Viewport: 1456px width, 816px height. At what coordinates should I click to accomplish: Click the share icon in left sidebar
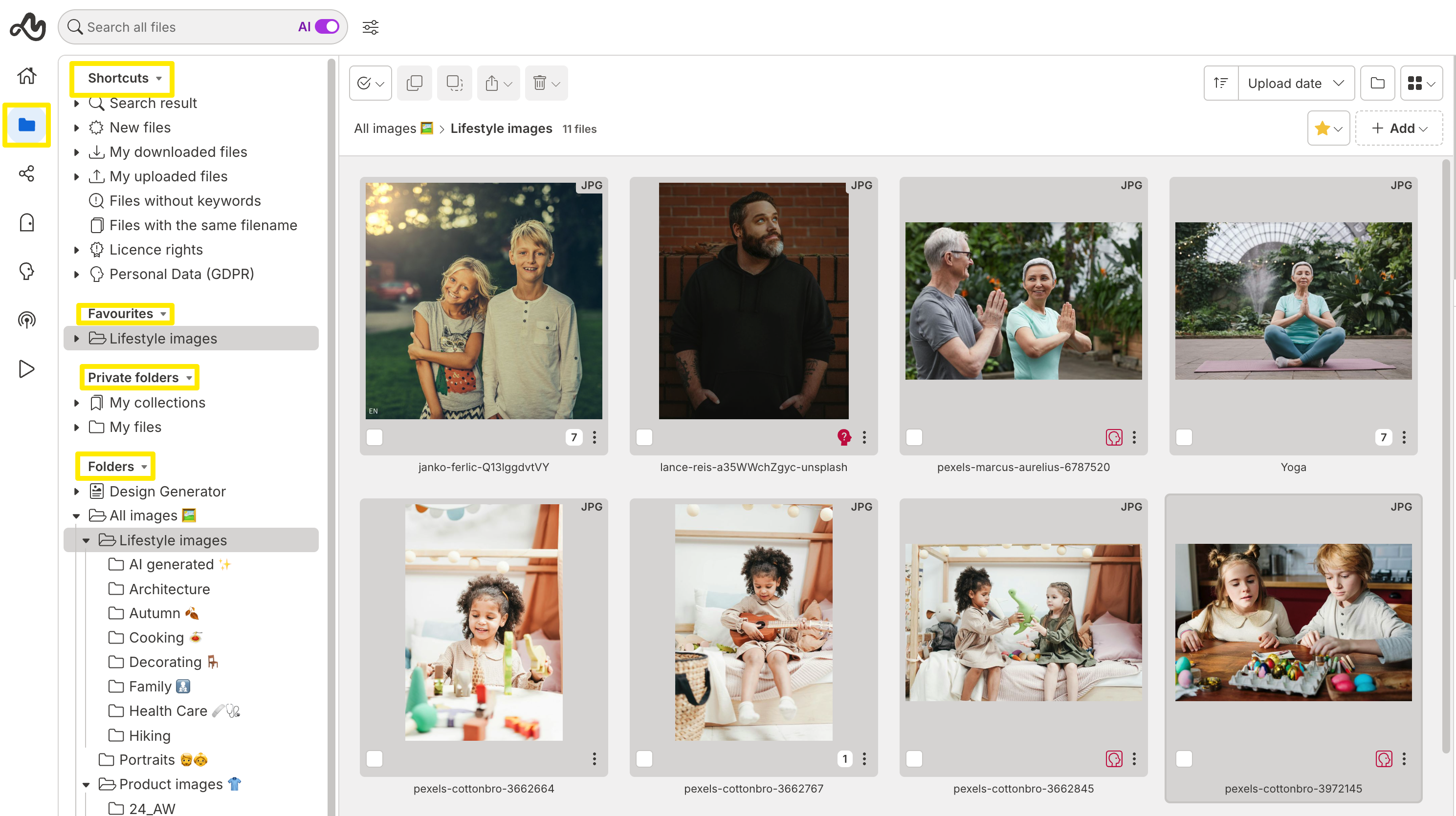tap(26, 173)
